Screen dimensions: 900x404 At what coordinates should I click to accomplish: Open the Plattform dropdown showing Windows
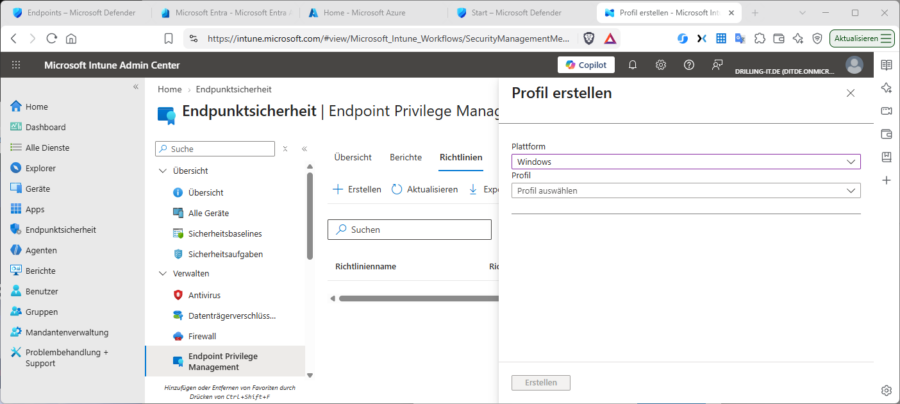point(686,162)
